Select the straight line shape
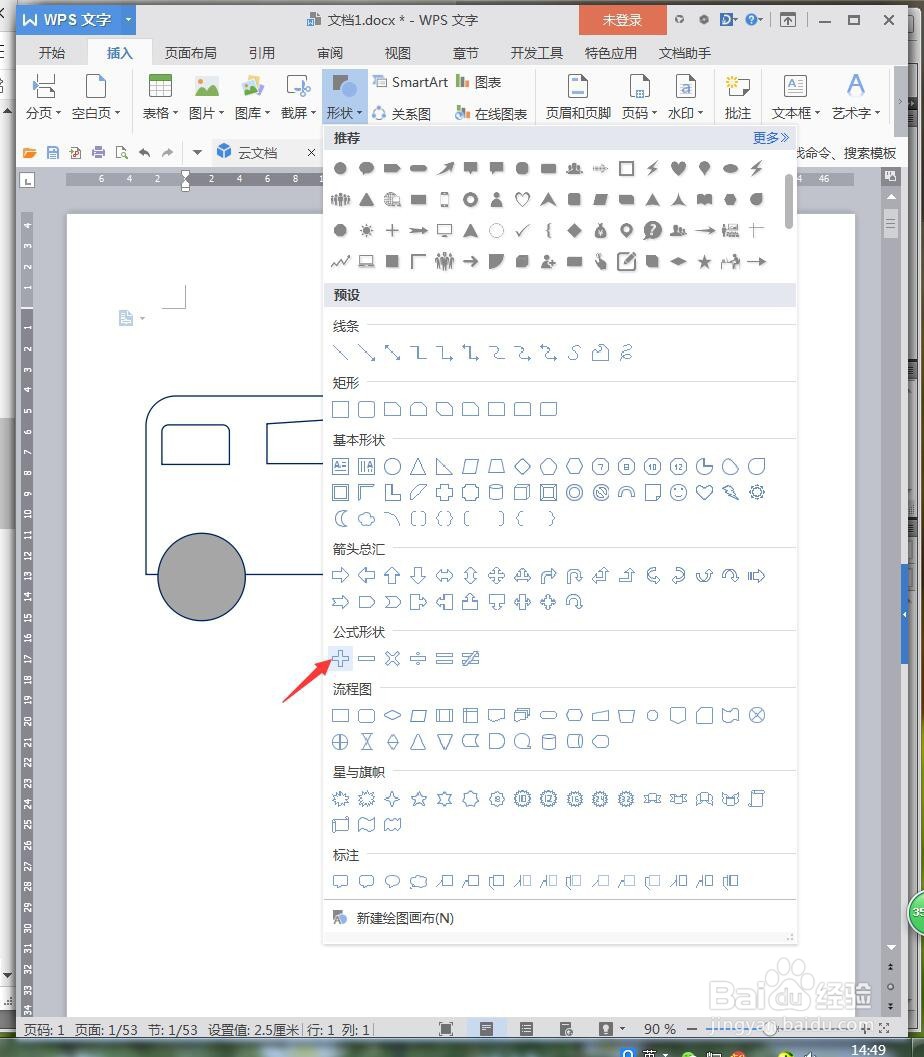Viewport: 924px width, 1057px height. click(340, 353)
